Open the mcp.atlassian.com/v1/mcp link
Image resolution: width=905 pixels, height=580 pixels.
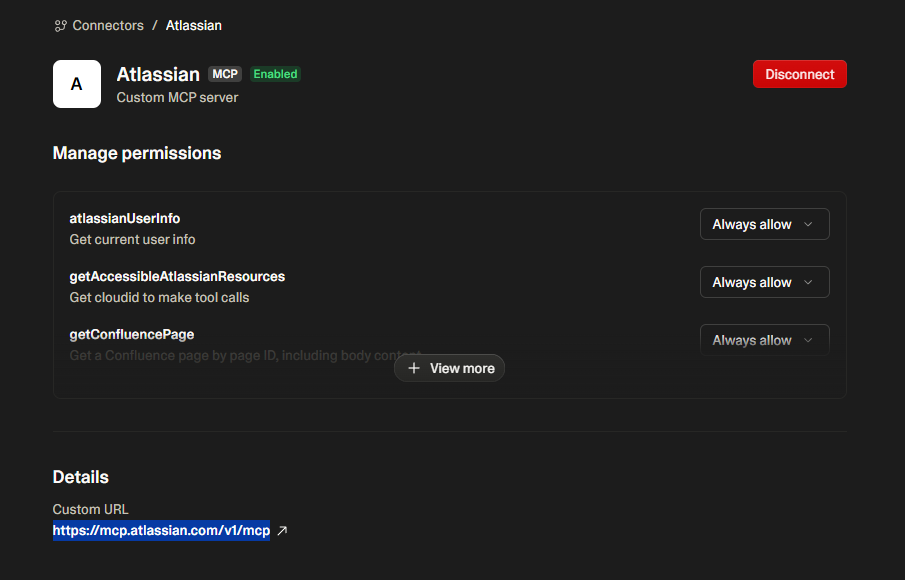(161, 530)
